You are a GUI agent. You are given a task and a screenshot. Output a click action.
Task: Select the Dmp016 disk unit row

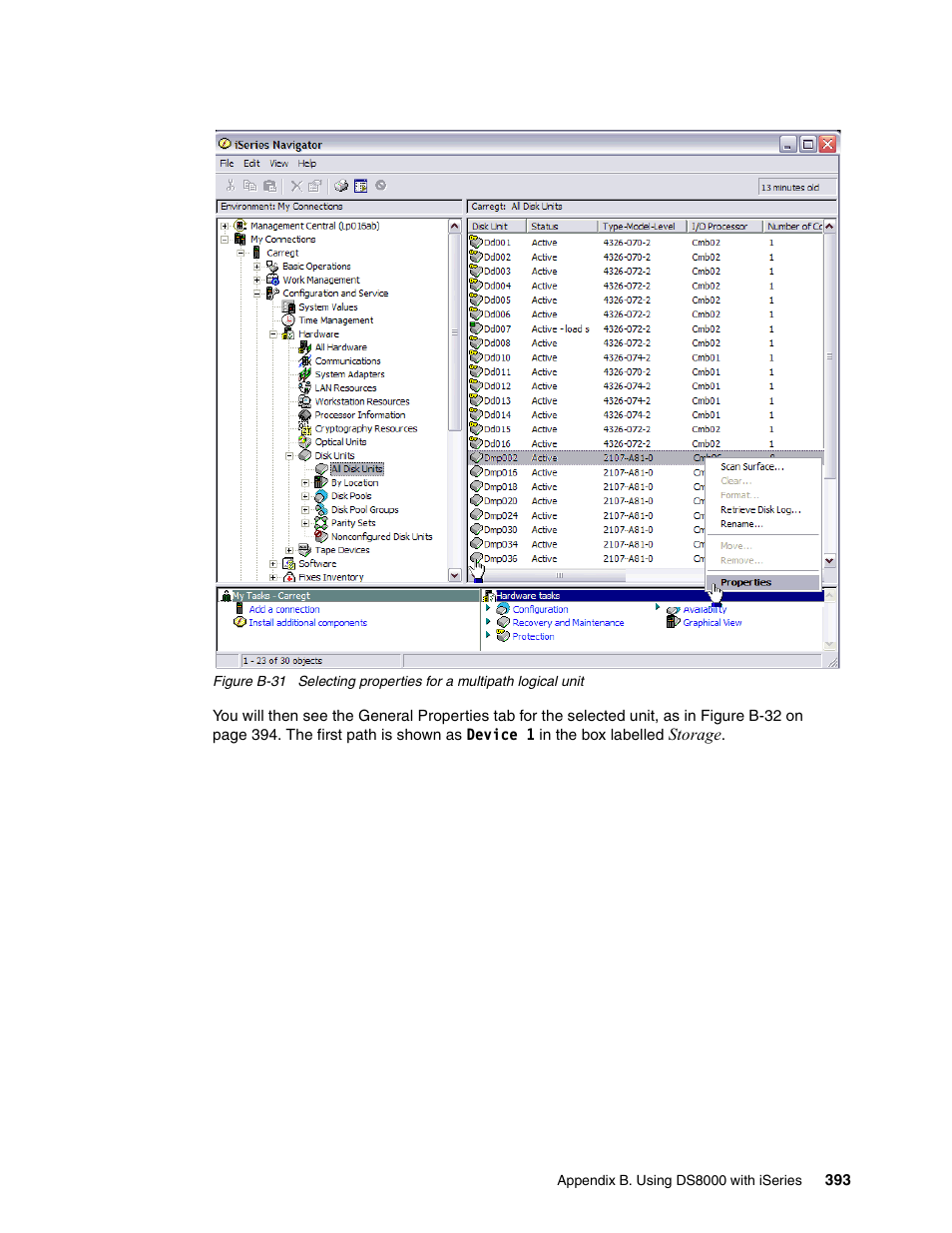point(646,473)
